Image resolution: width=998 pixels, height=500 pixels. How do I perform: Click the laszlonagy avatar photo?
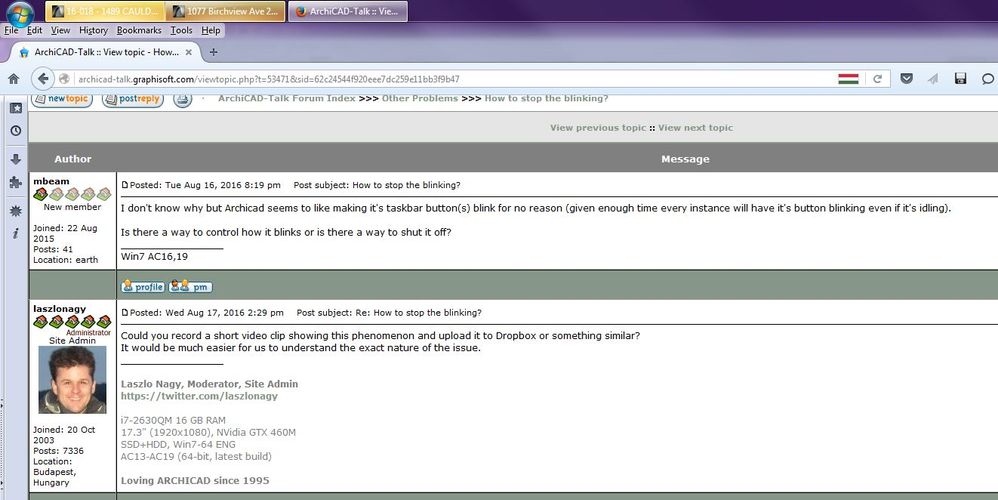pos(72,380)
